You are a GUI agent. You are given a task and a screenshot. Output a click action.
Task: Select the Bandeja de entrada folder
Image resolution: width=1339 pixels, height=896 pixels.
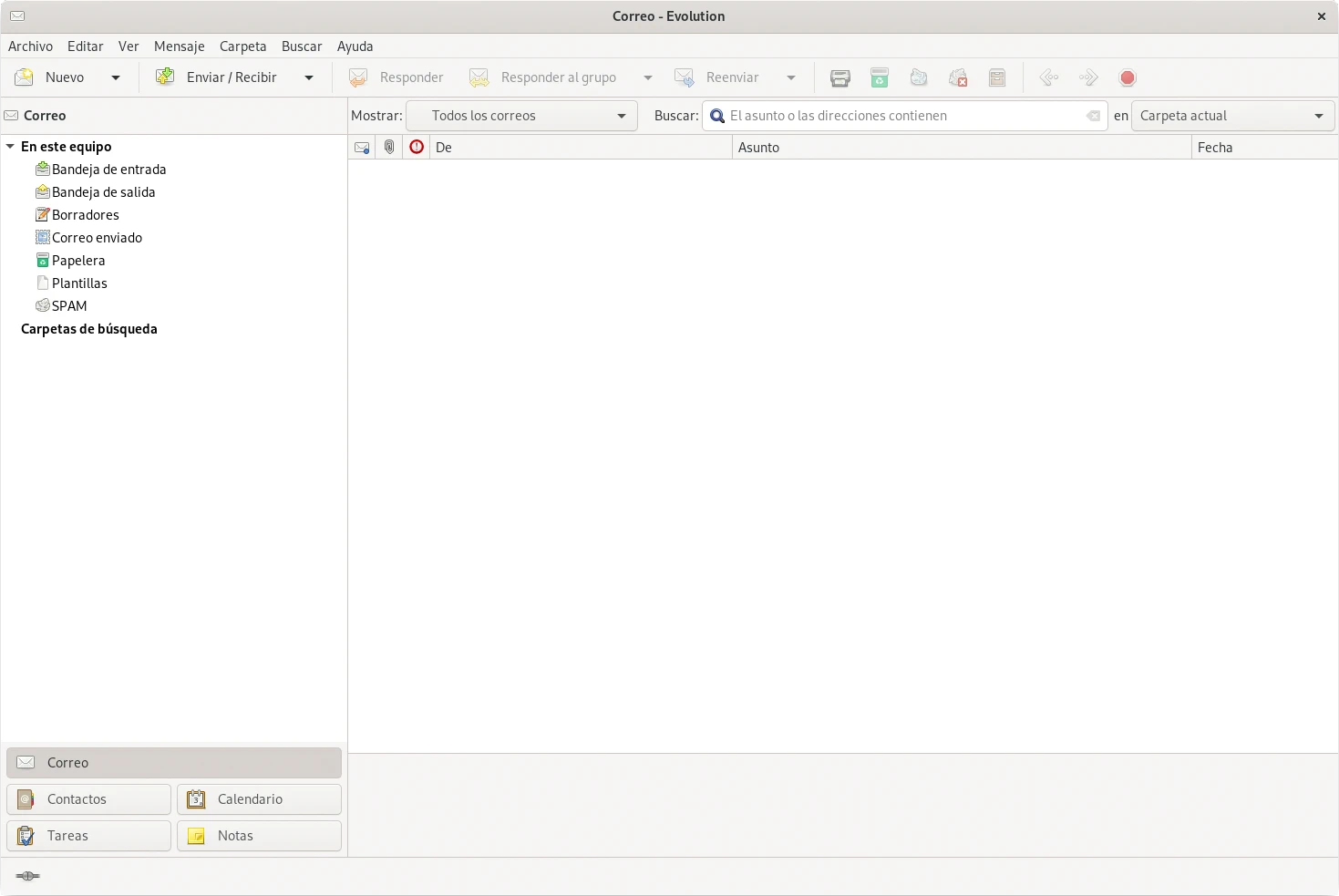pos(108,170)
